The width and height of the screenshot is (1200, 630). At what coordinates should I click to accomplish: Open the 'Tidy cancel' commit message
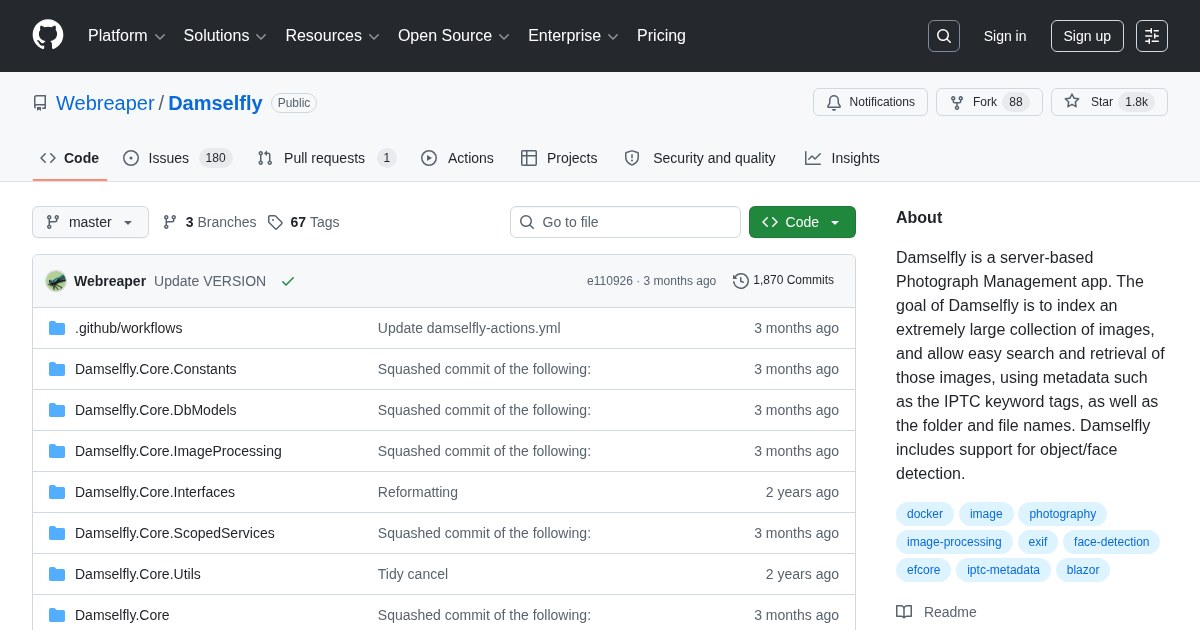point(413,574)
